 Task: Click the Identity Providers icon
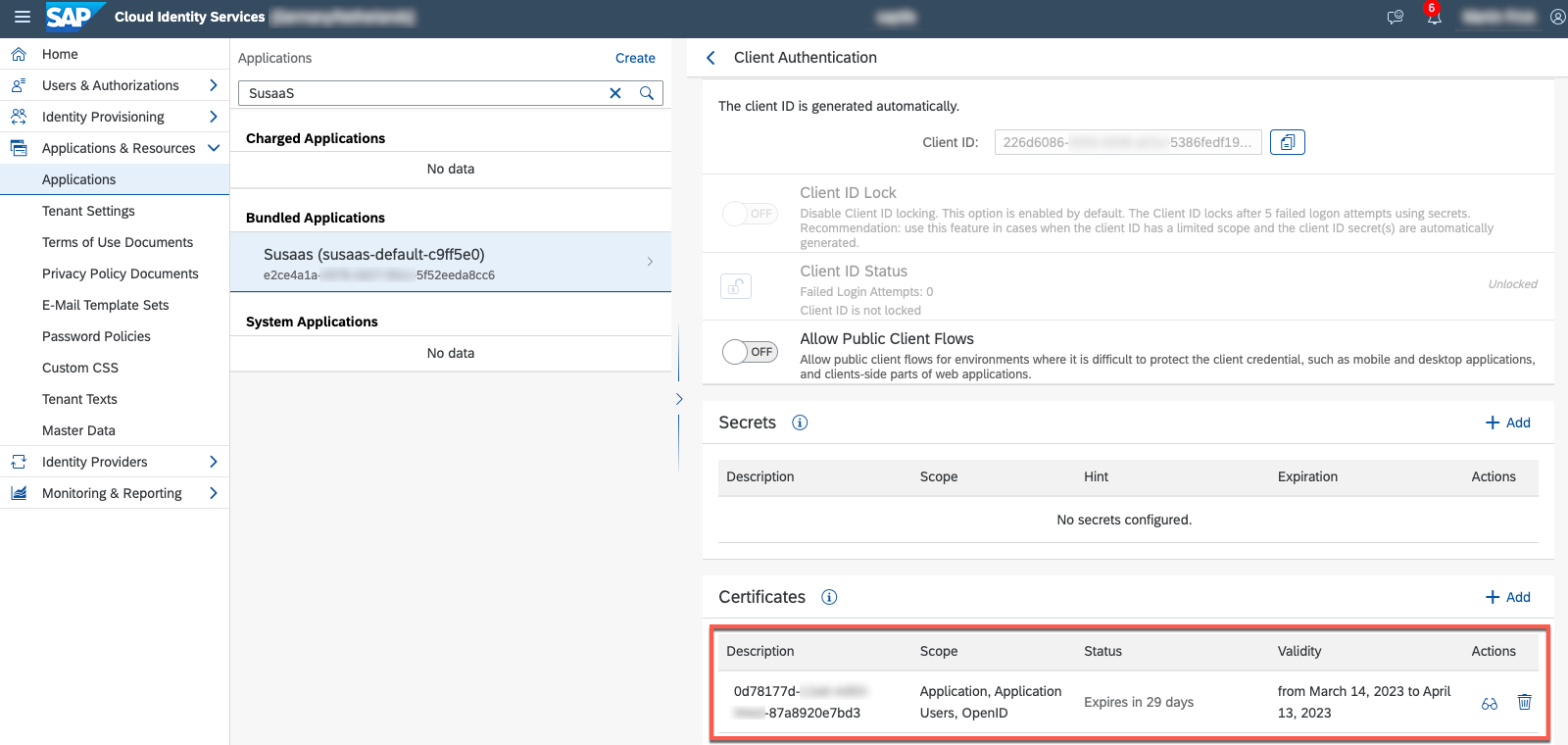[19, 462]
